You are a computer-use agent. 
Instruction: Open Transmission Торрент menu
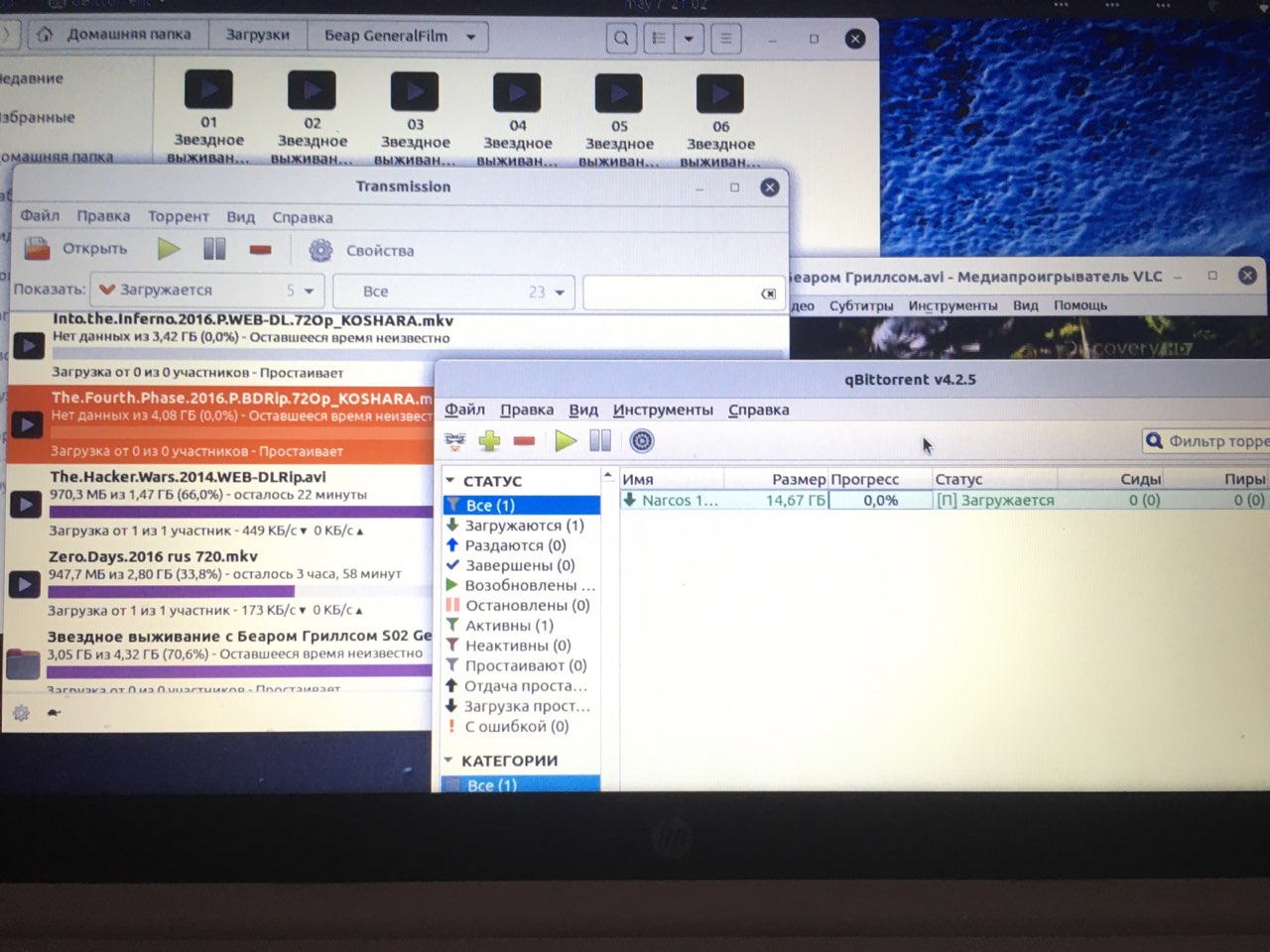point(179,216)
